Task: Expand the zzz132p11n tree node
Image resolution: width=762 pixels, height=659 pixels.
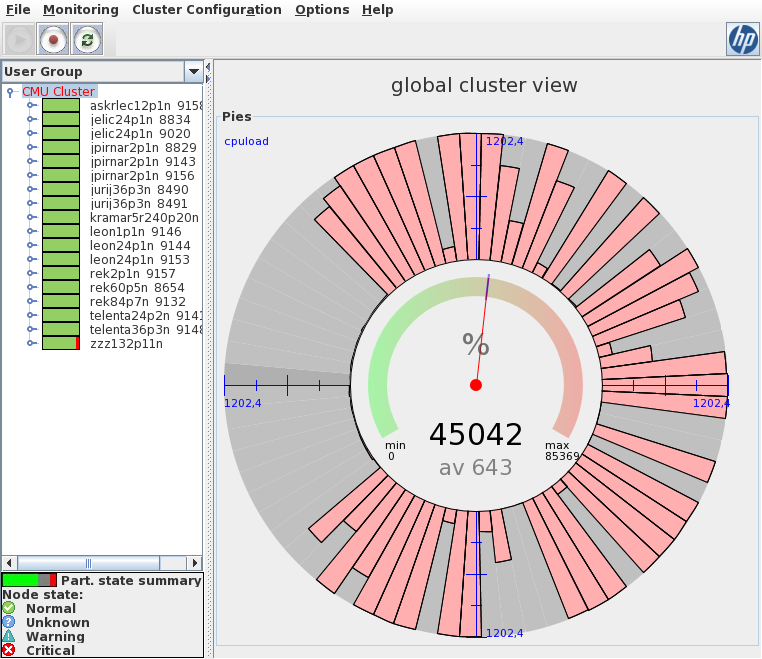Action: coord(31,343)
